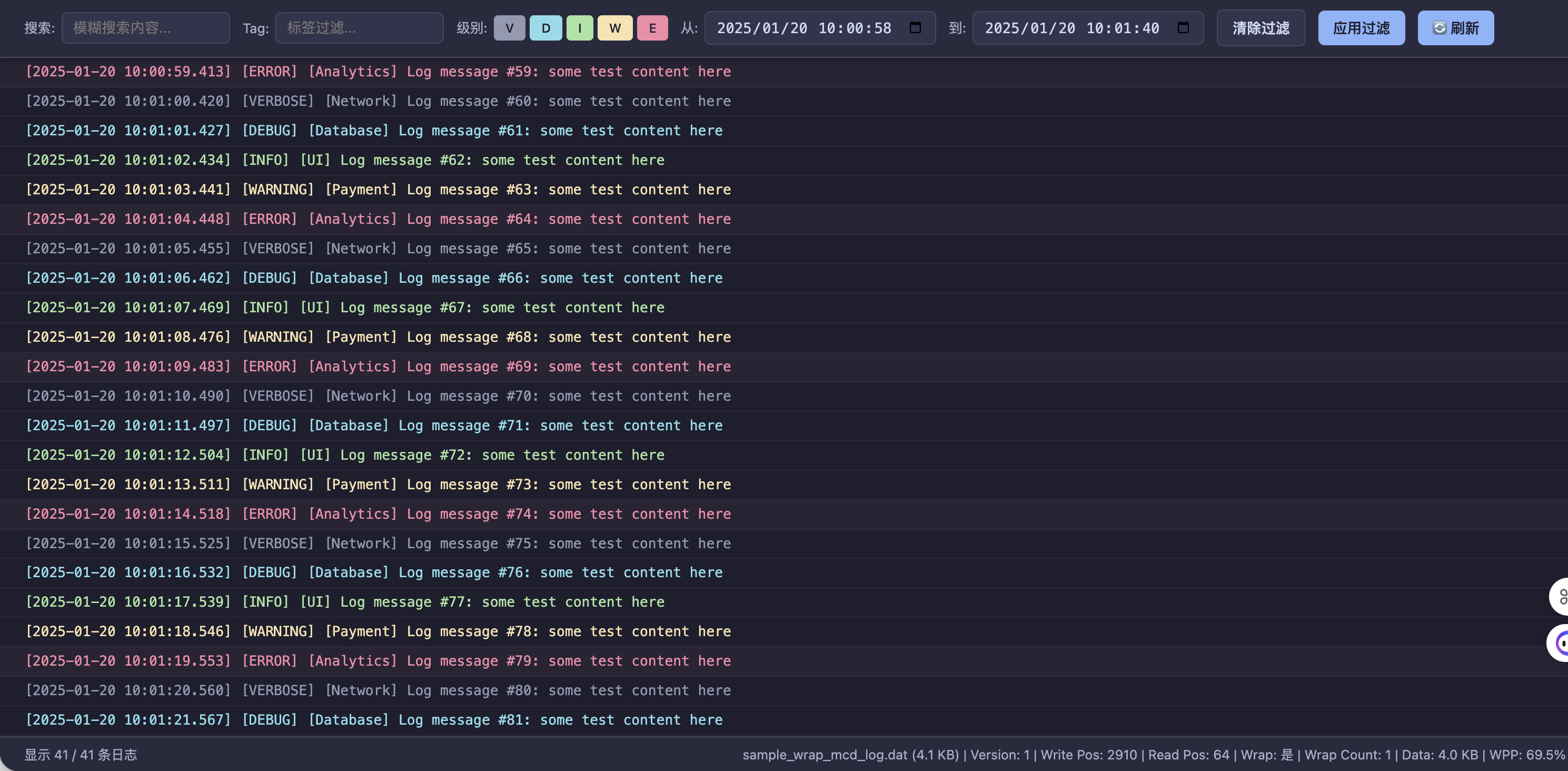Viewport: 1568px width, 771px height.
Task: Edit the start datetime 10:00:58 field
Action: point(819,28)
